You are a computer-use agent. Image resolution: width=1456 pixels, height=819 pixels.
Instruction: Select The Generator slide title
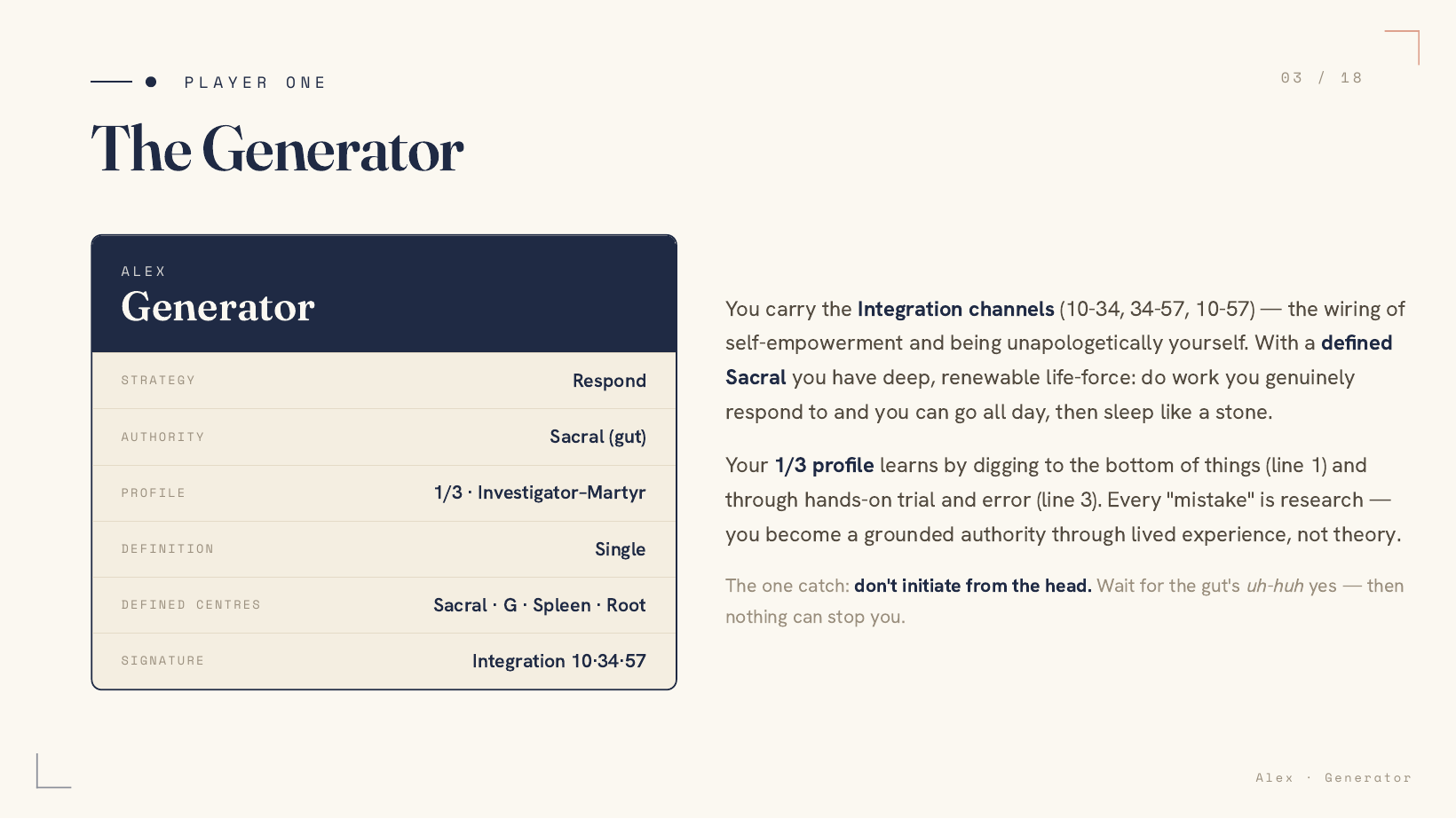277,149
